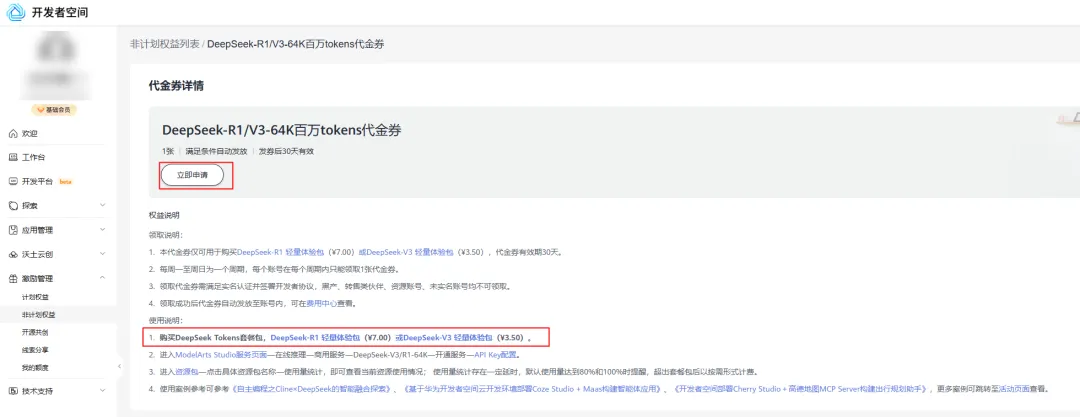Click the 沃土云创 cloud icon
This screenshot has width=1080, height=417.
click(x=12, y=254)
